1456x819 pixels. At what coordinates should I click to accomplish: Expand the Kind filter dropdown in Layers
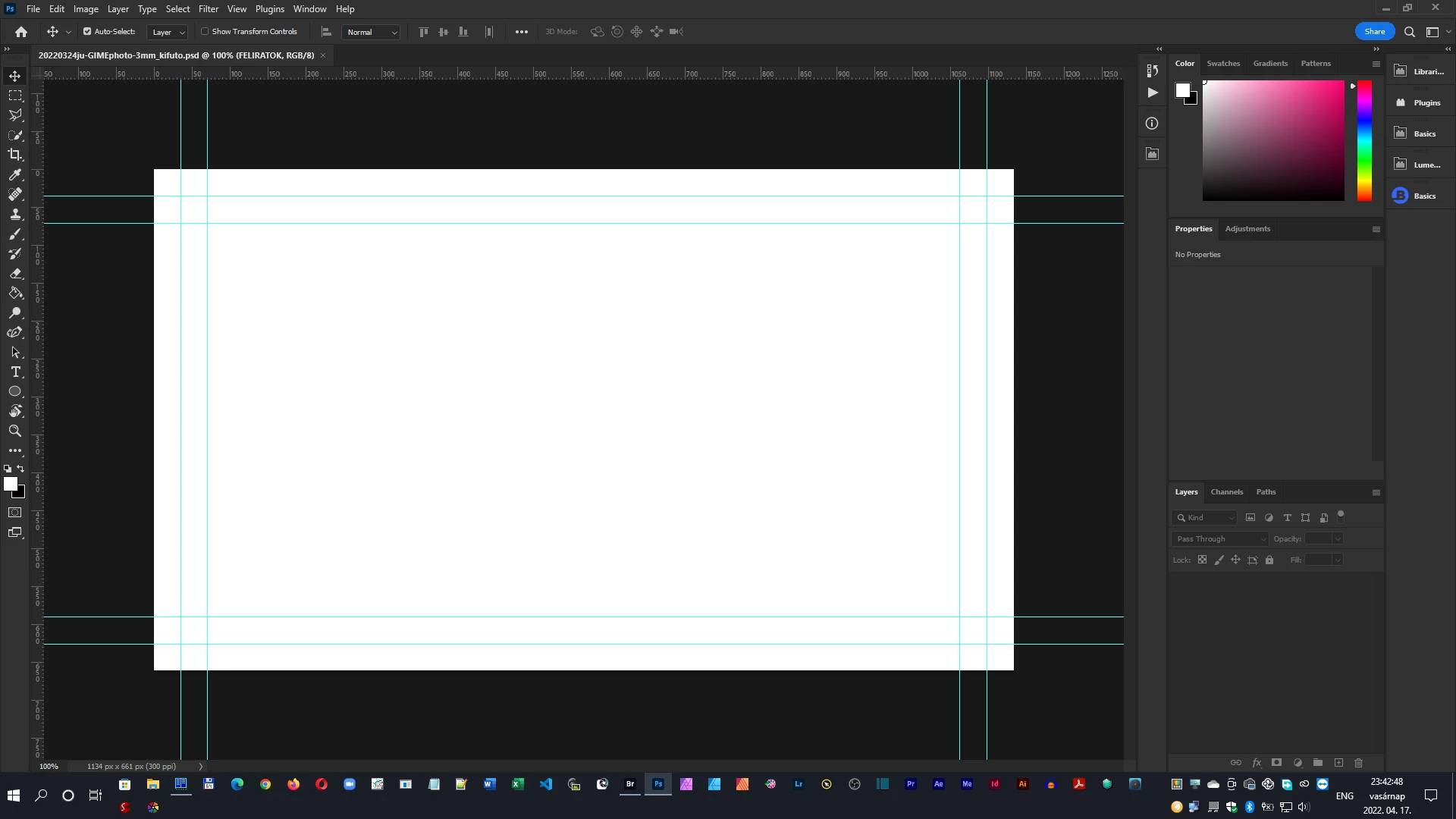coord(1205,518)
